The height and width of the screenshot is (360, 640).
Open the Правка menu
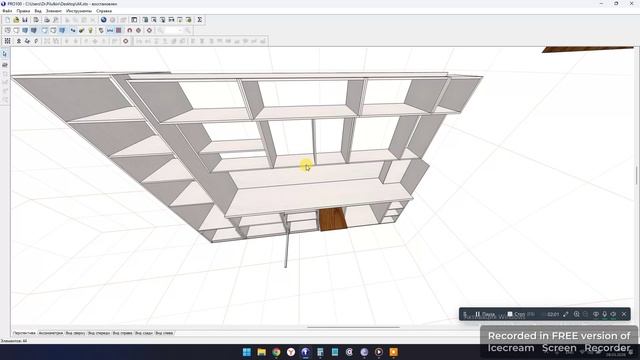pyautogui.click(x=23, y=11)
